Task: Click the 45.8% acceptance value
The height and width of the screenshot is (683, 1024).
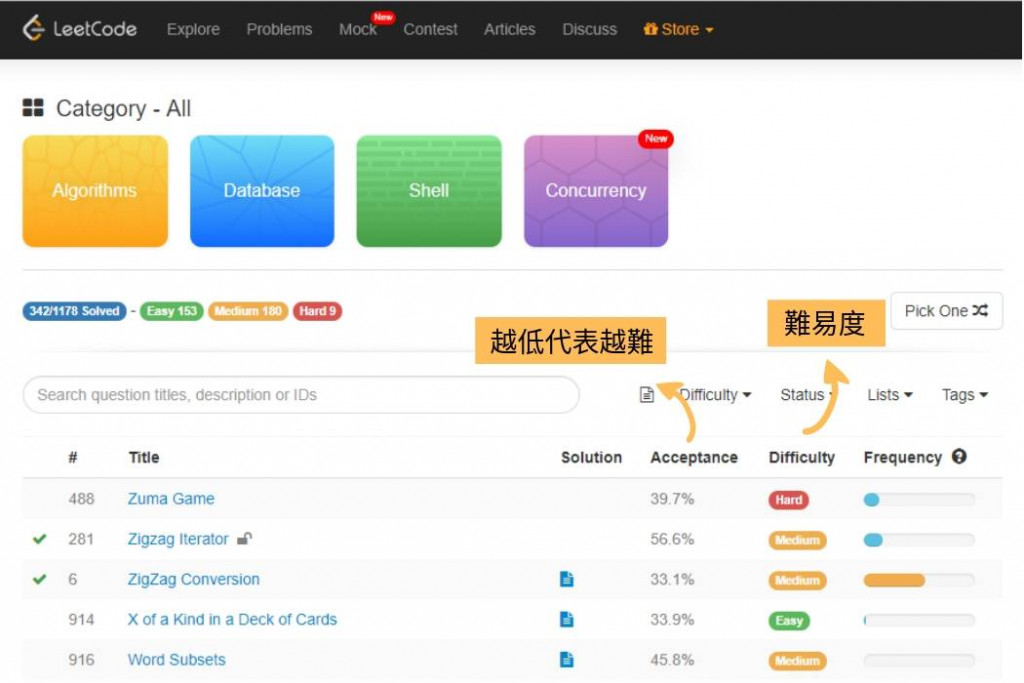Action: [672, 659]
